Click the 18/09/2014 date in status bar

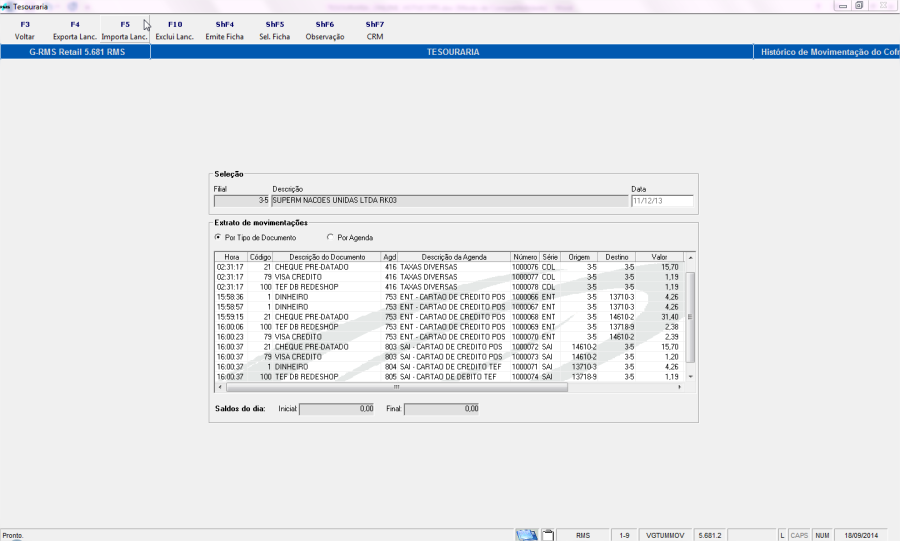point(861,535)
